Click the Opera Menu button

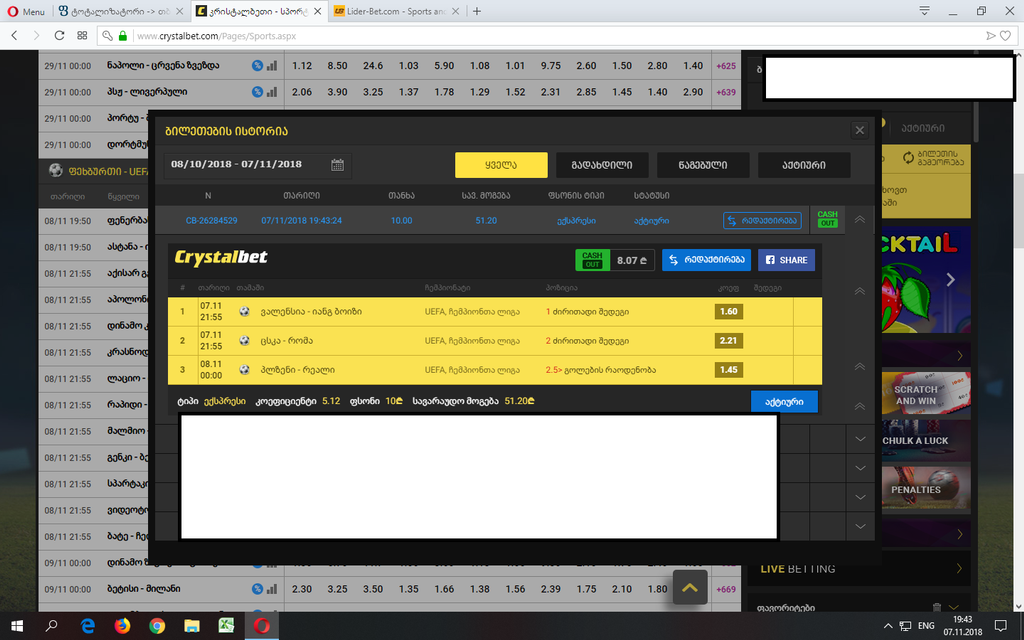tap(26, 11)
